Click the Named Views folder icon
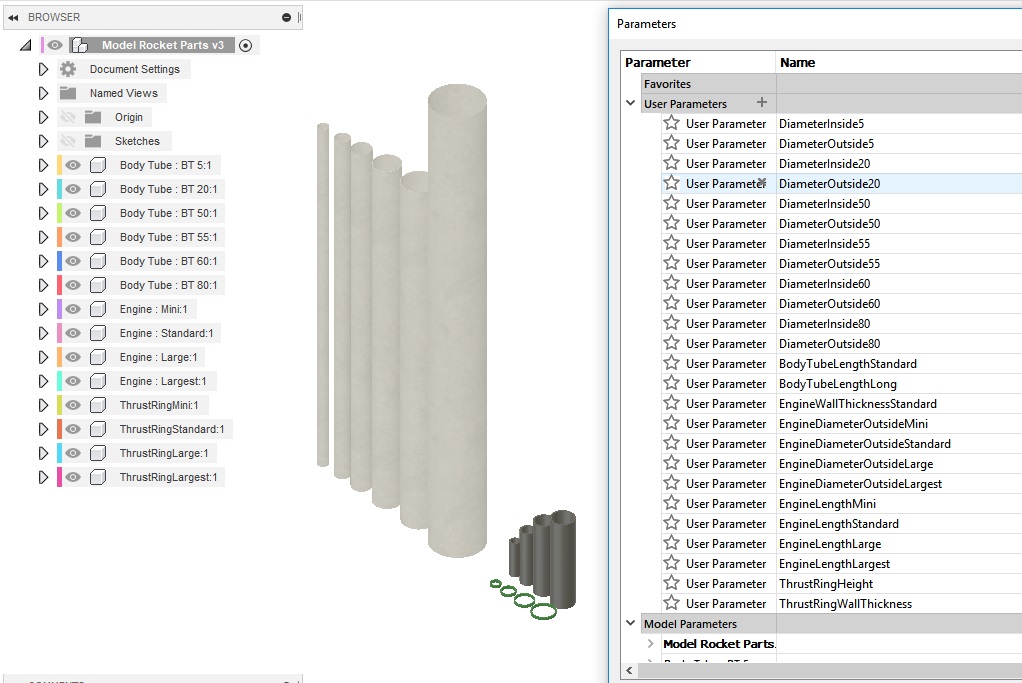 [66, 92]
